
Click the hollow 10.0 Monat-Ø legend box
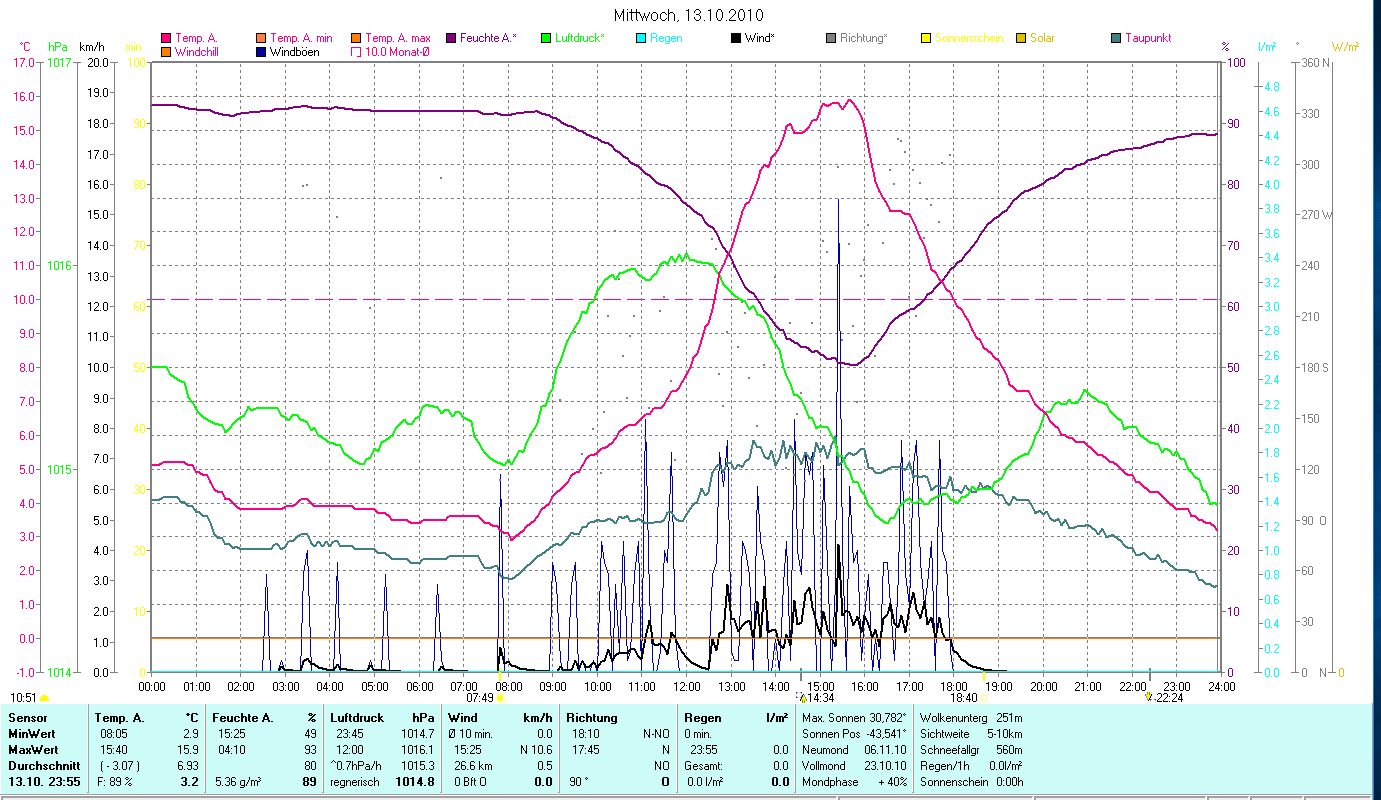356,52
